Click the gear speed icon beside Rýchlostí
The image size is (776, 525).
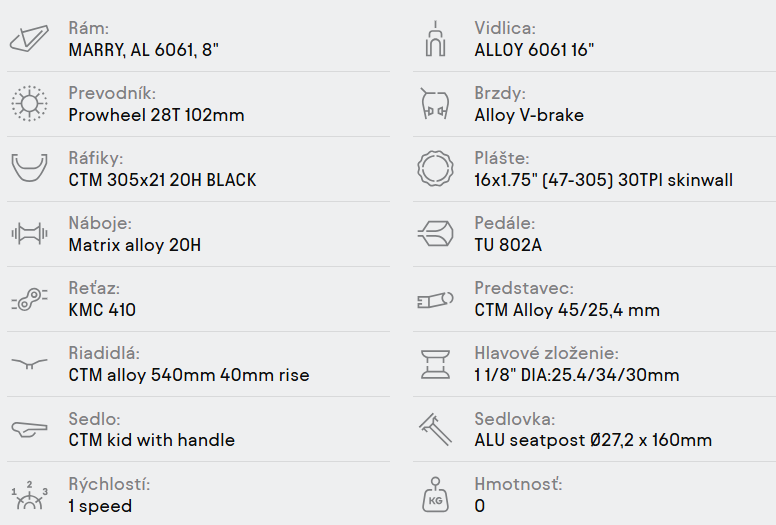tap(28, 494)
